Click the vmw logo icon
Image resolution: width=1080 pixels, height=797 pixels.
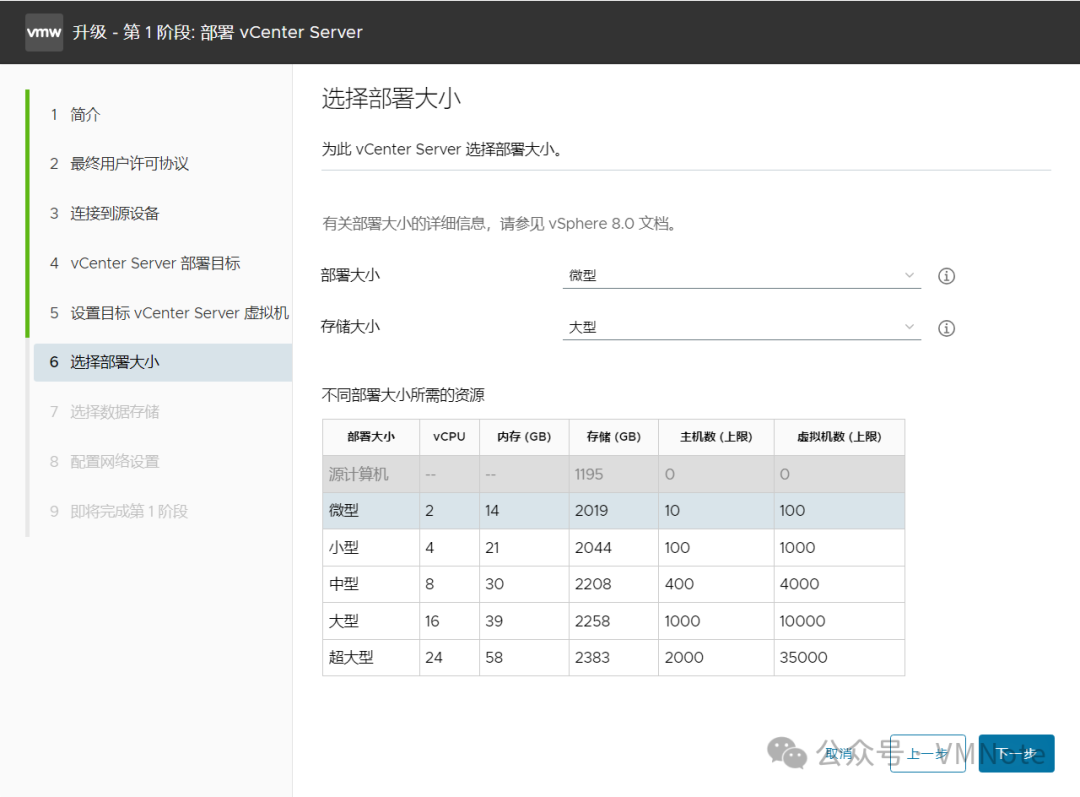coord(44,32)
